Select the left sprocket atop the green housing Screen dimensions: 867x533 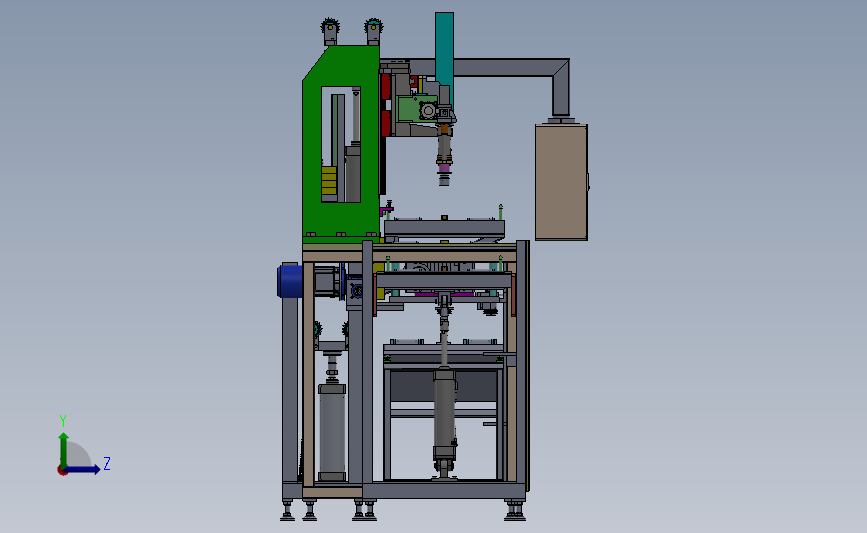330,26
